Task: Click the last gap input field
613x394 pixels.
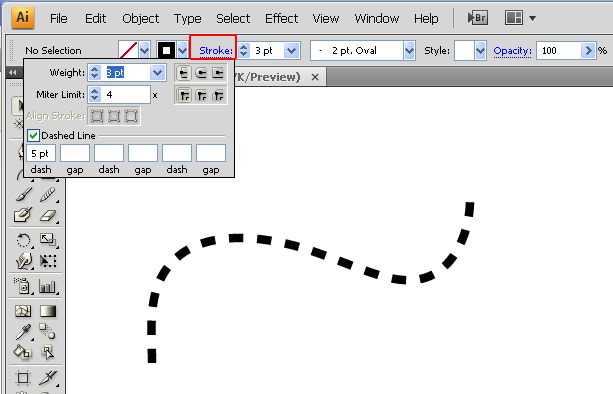Action: [211, 153]
